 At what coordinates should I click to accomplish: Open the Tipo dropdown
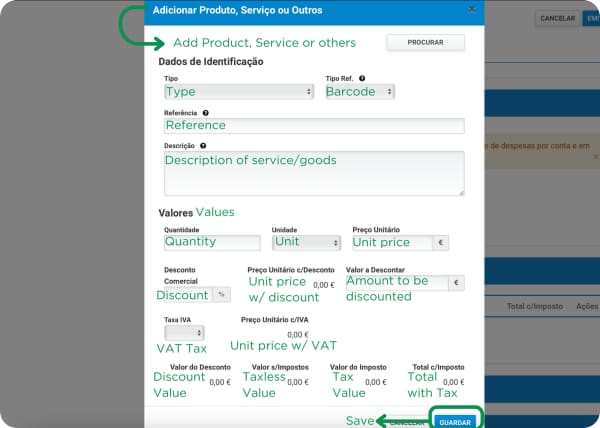tap(239, 92)
